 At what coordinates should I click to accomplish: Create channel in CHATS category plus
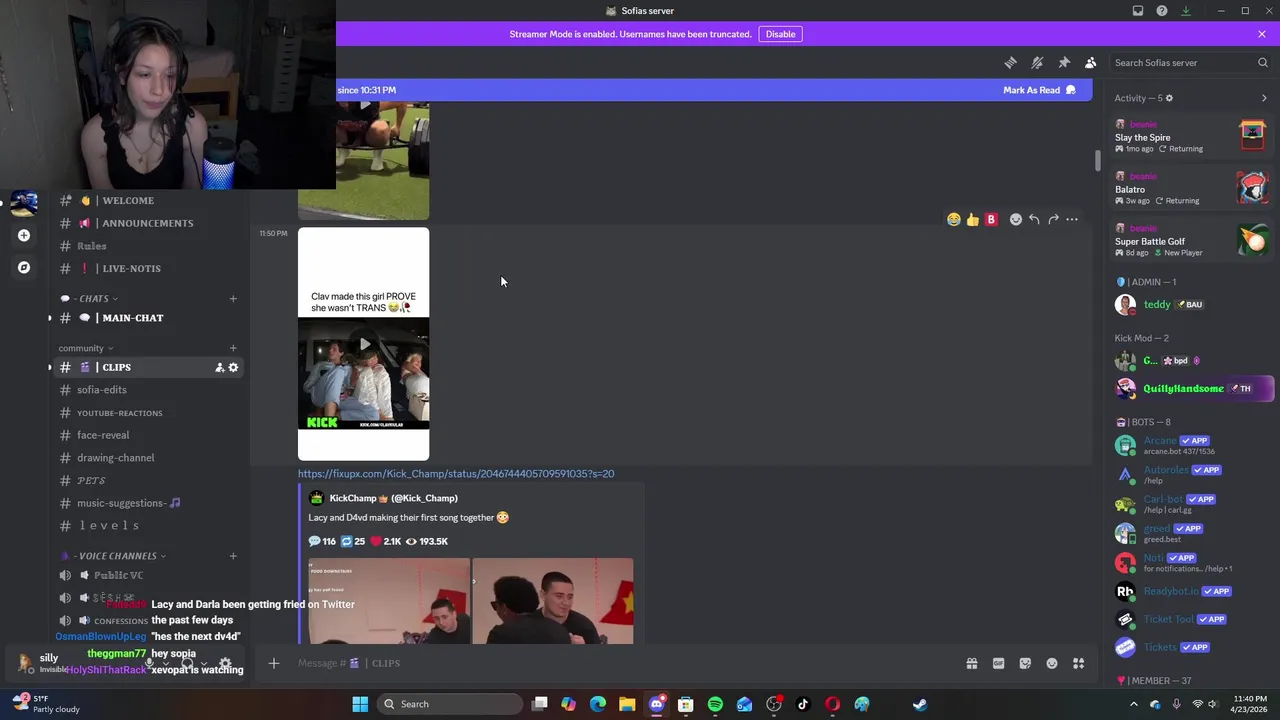(233, 298)
